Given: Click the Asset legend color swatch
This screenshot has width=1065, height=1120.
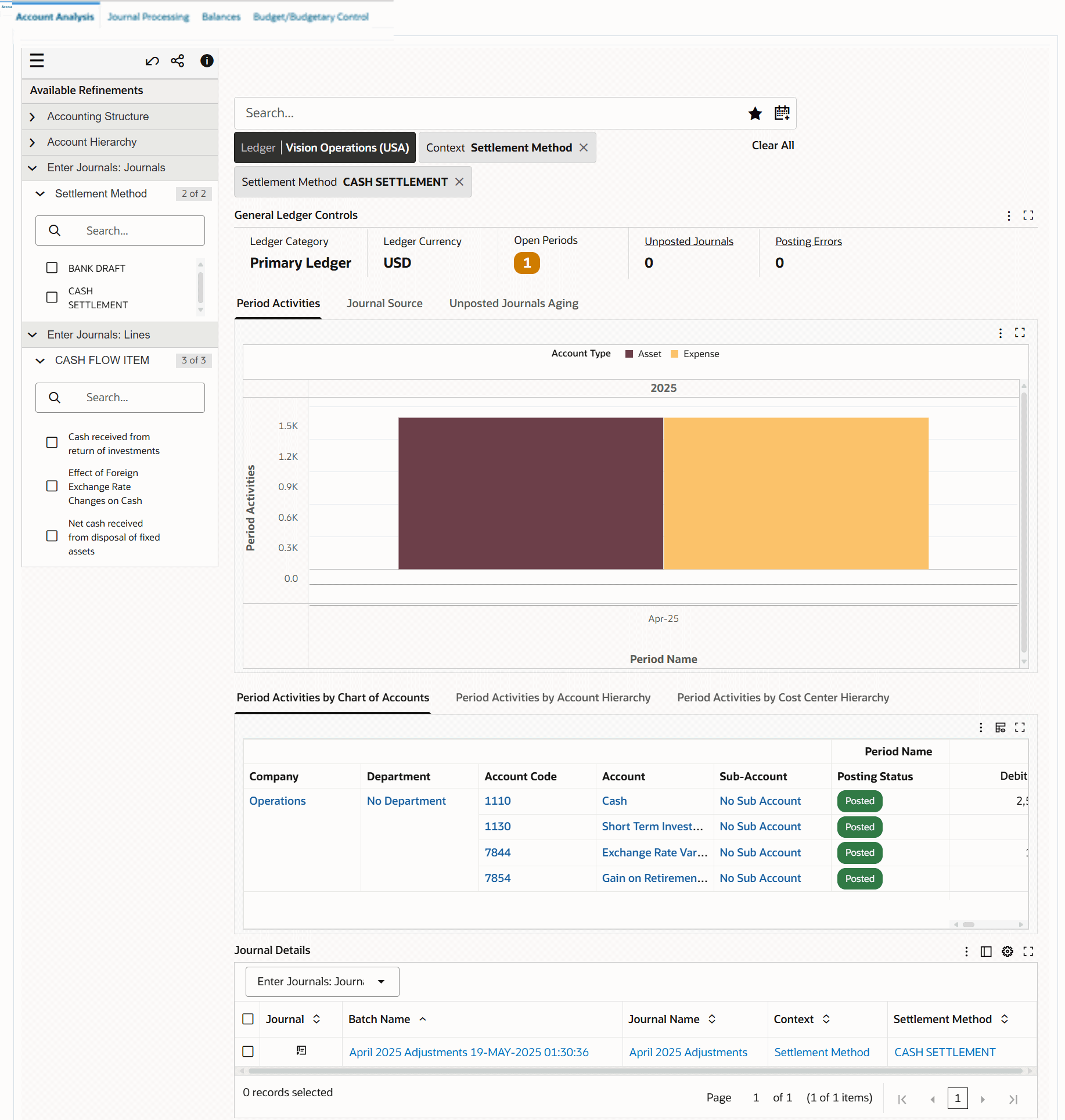Looking at the screenshot, I should pyautogui.click(x=629, y=354).
